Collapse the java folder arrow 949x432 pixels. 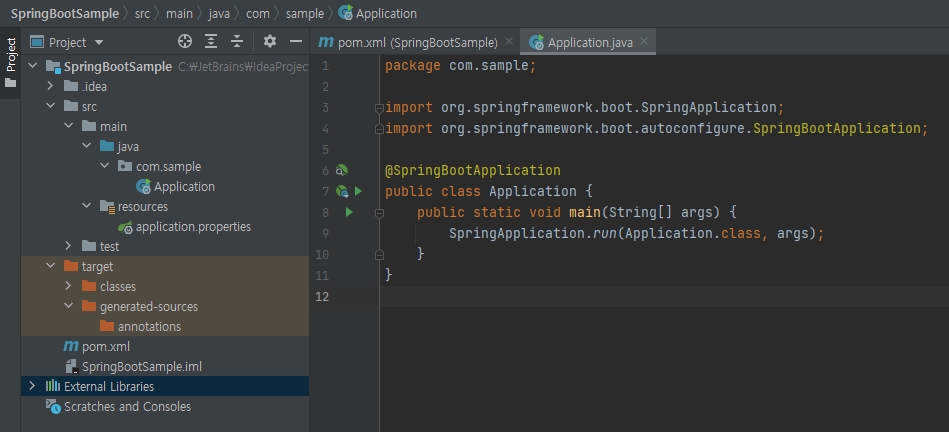click(x=87, y=146)
